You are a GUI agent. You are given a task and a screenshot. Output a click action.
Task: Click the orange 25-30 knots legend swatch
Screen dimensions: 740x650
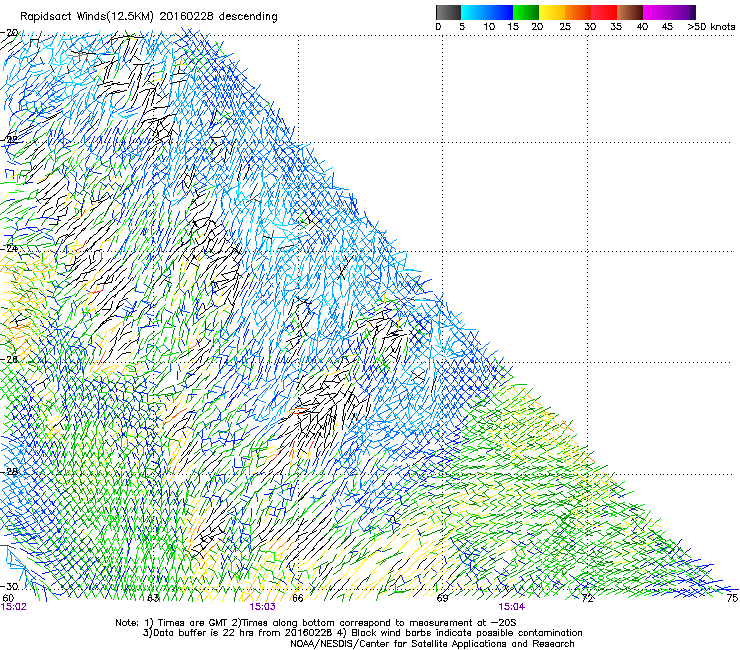point(578,12)
